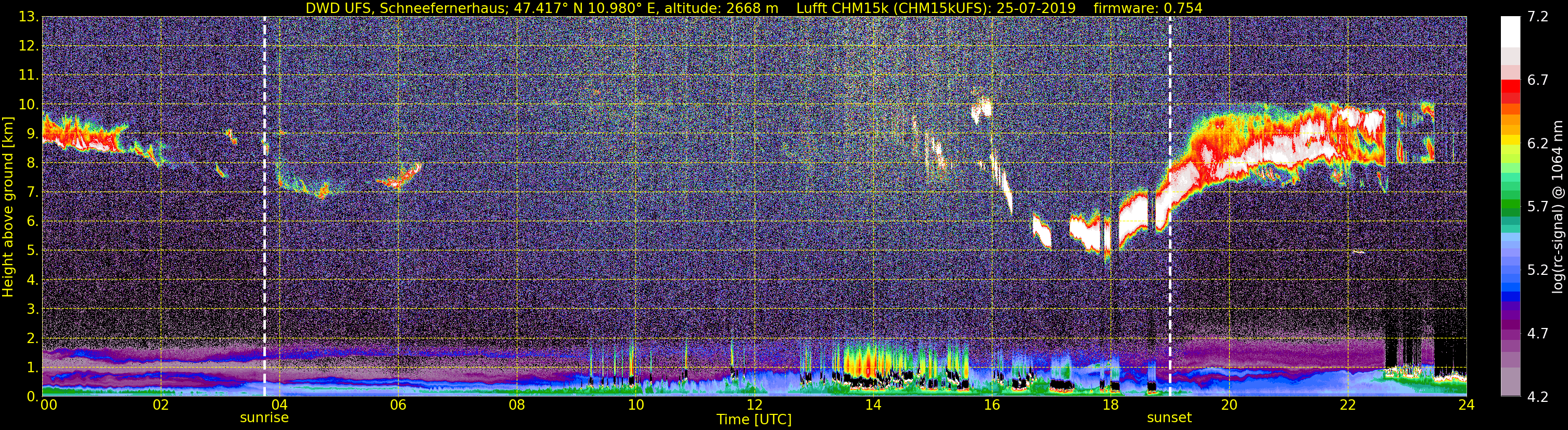1568x430 pixels.
Task: Click the time axis tick label 02
Action: (161, 406)
